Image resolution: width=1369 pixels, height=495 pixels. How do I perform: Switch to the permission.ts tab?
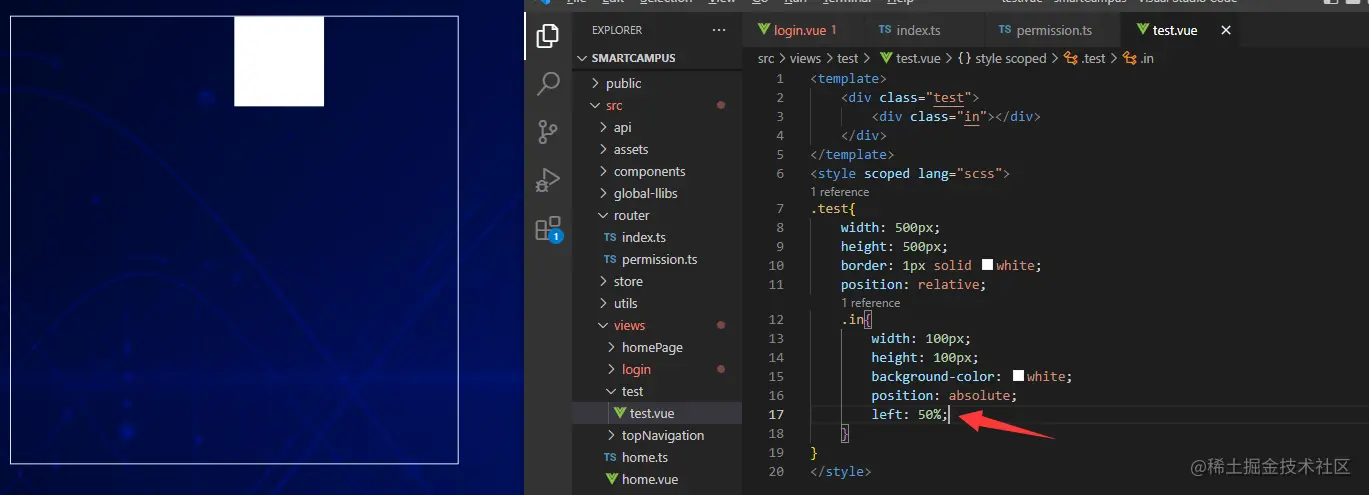1052,30
